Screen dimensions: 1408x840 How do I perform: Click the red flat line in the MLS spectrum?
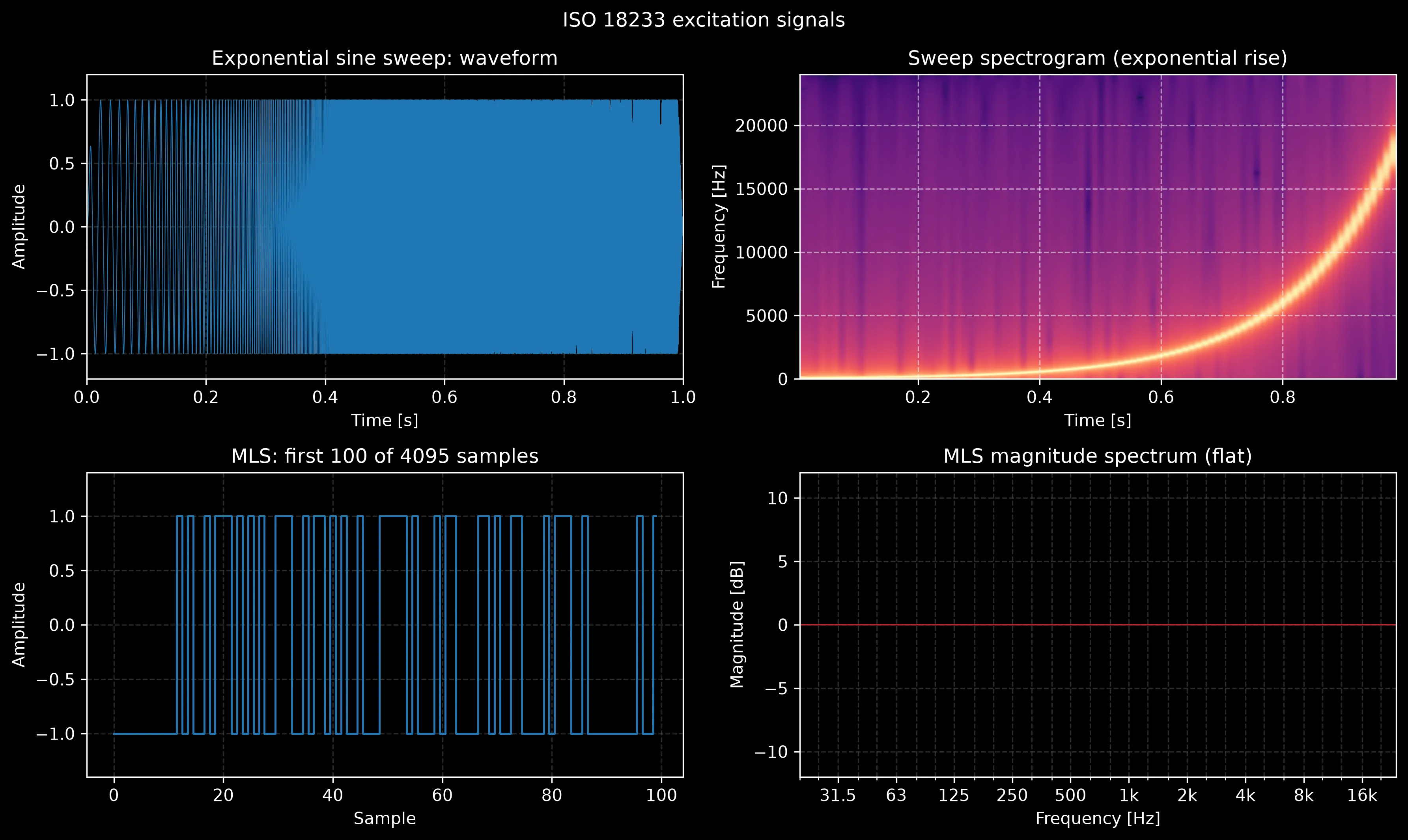(1098, 625)
